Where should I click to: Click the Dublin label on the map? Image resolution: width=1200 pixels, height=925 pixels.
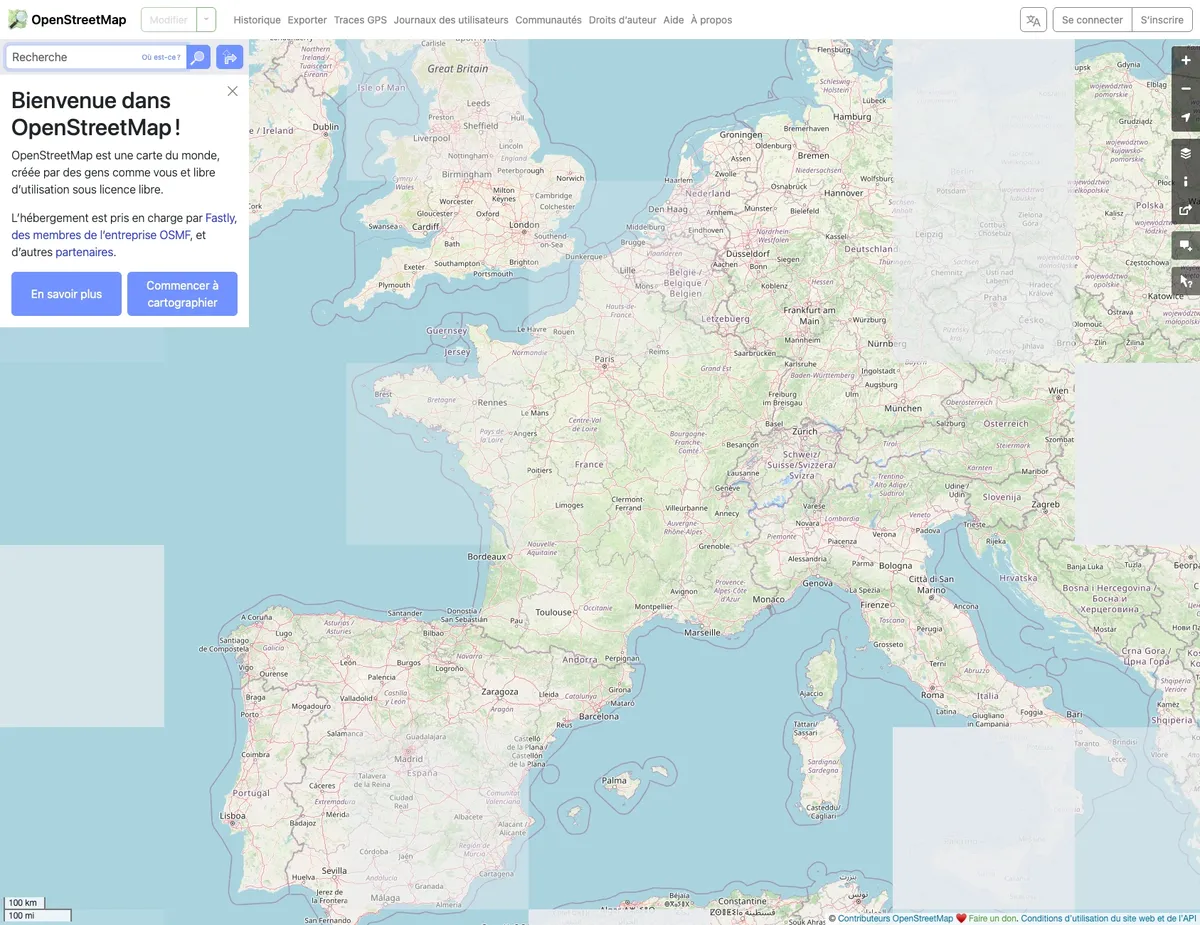tap(326, 127)
